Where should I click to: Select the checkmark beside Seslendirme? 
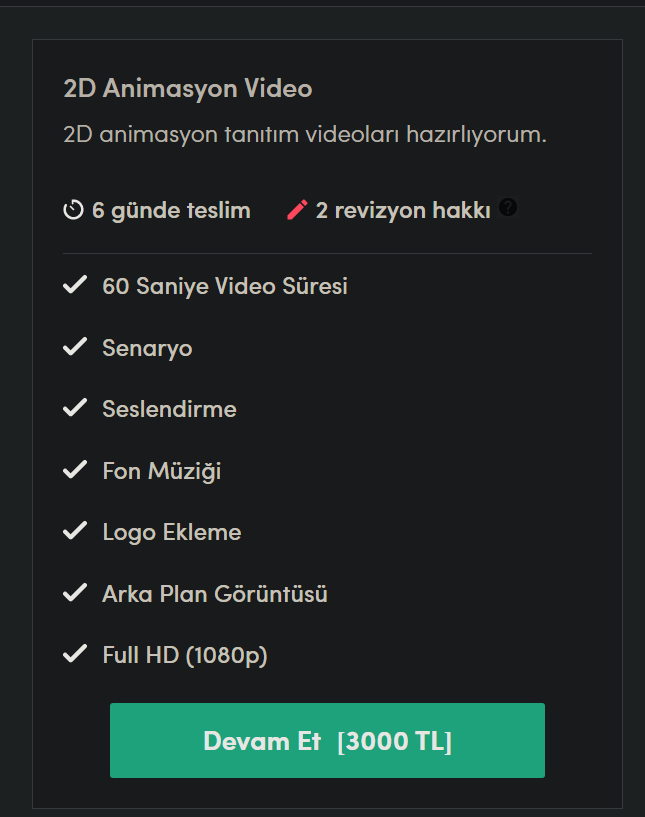[x=75, y=408]
